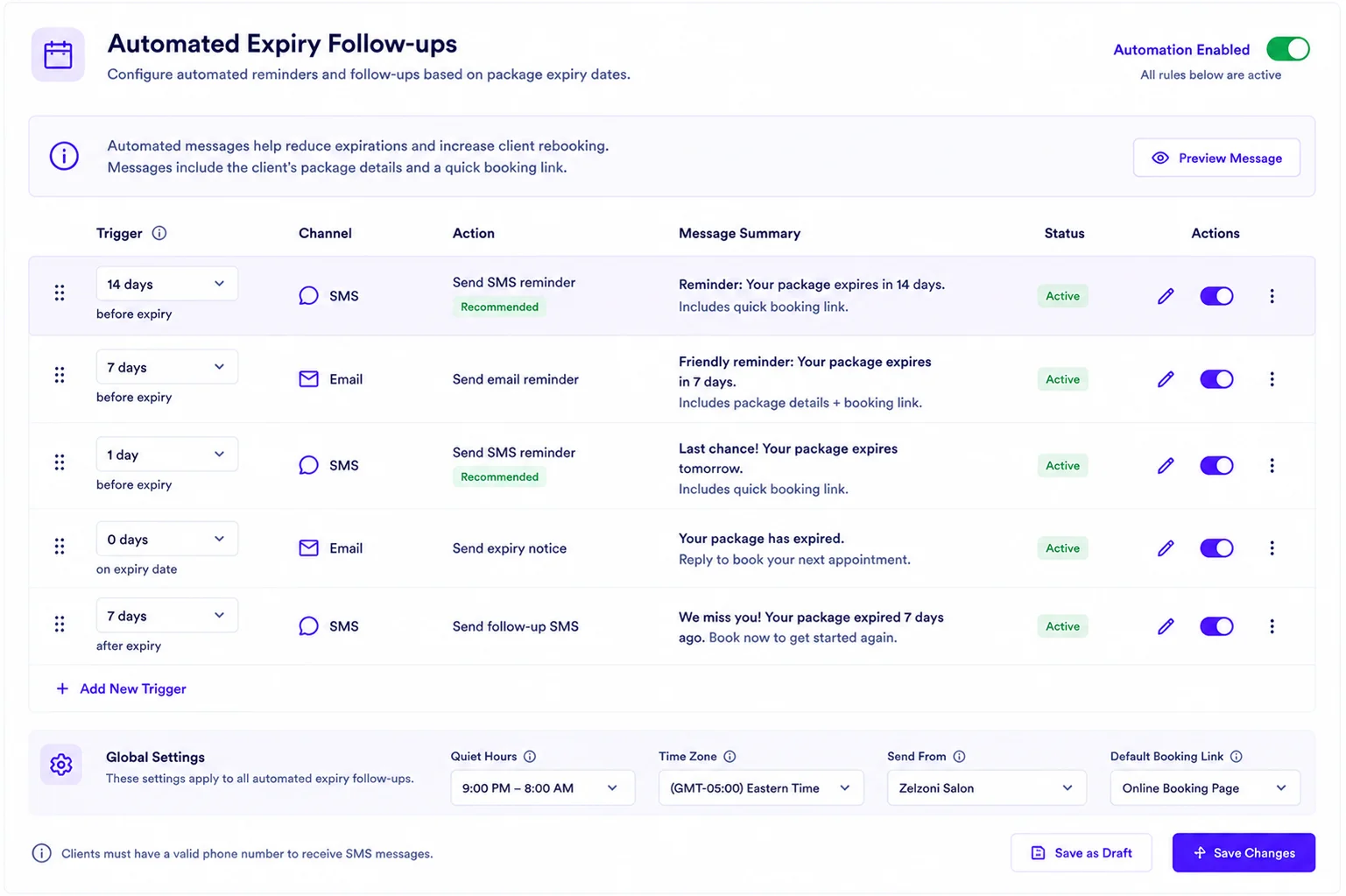Edit the email reminder rule with pencil icon
This screenshot has width=1346, height=896.
(x=1166, y=379)
